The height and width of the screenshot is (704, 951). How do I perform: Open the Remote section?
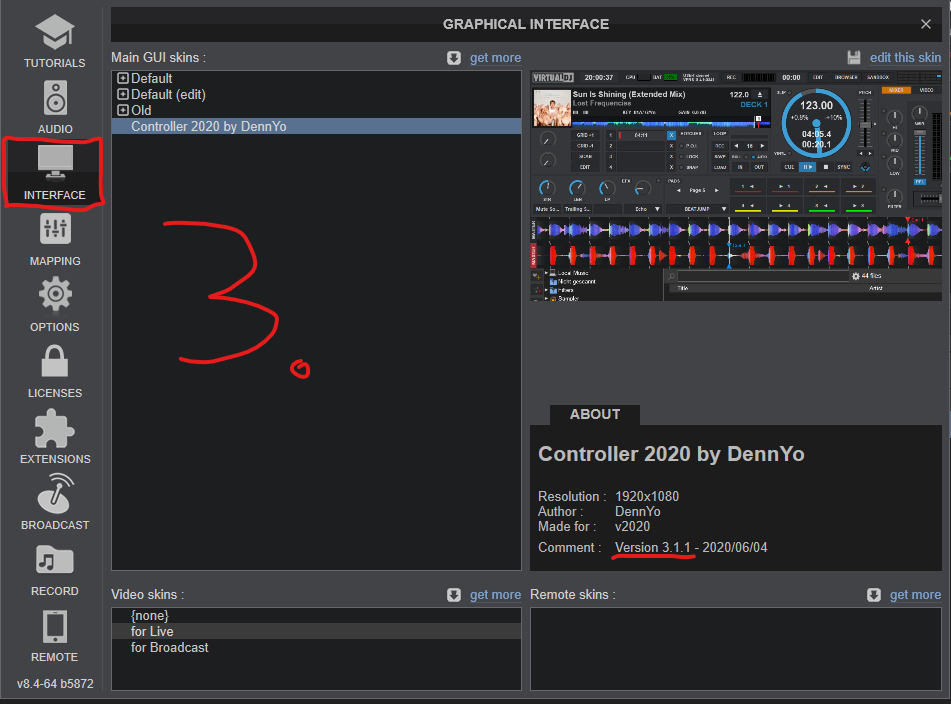(55, 635)
